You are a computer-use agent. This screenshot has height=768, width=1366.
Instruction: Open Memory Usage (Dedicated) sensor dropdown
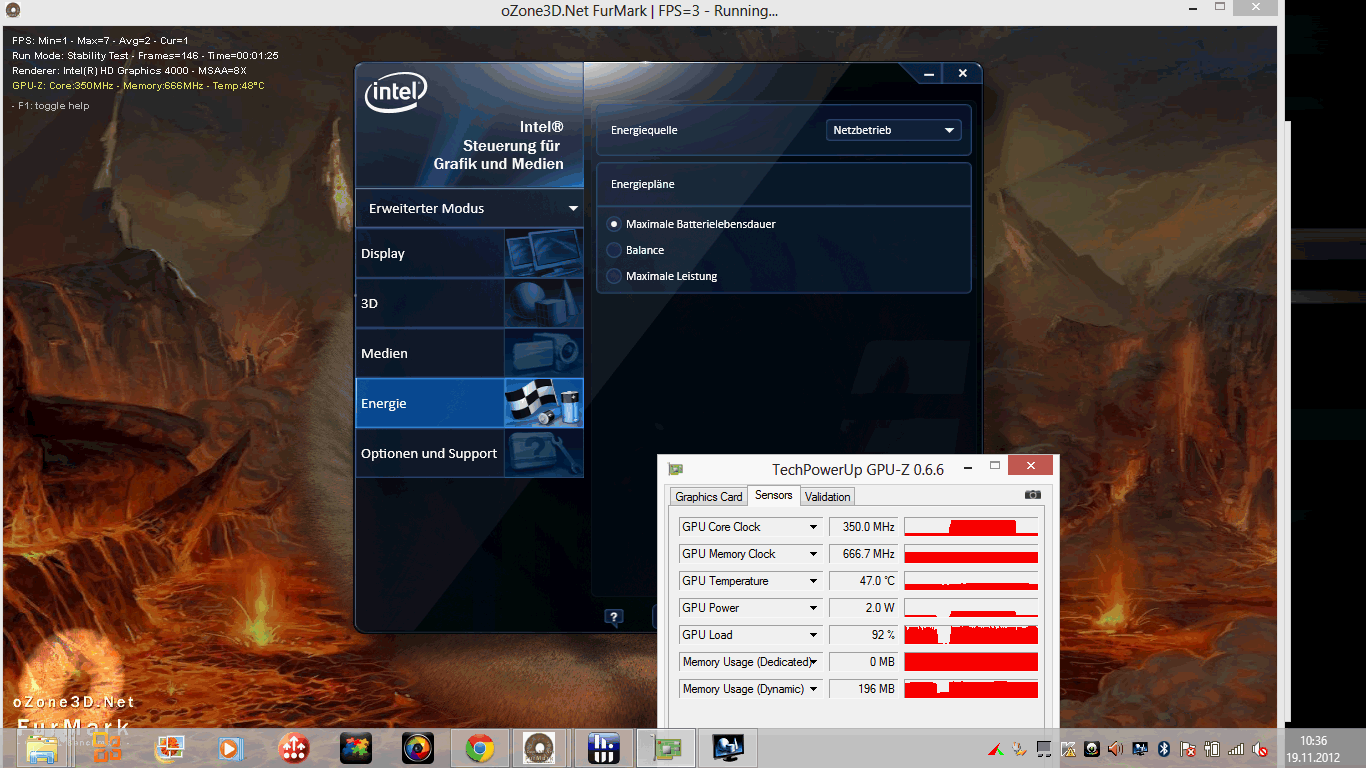coord(750,662)
